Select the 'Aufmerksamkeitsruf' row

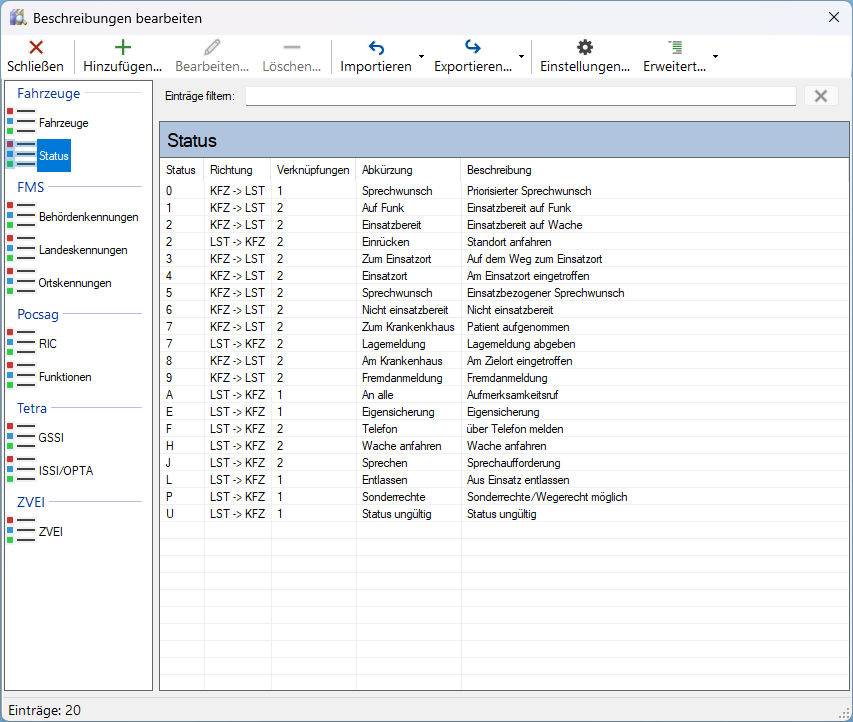tap(504, 395)
